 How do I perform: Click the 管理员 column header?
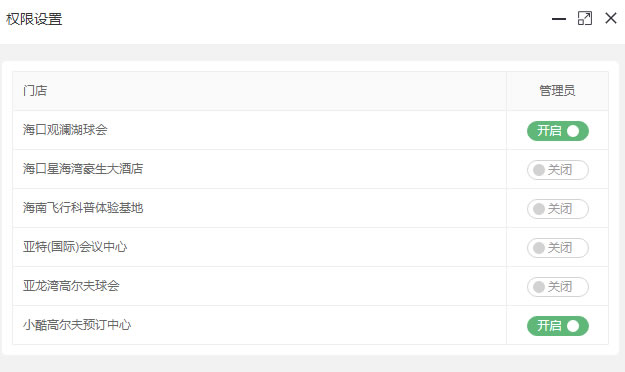coord(557,91)
